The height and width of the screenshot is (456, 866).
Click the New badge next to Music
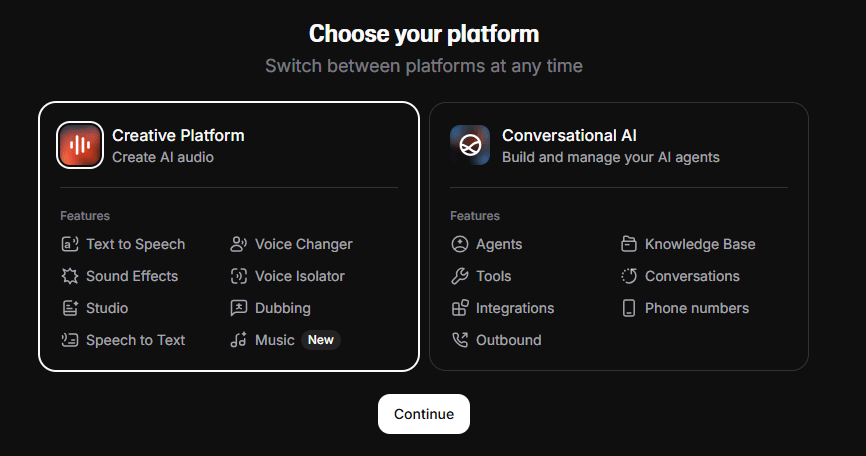pos(320,340)
